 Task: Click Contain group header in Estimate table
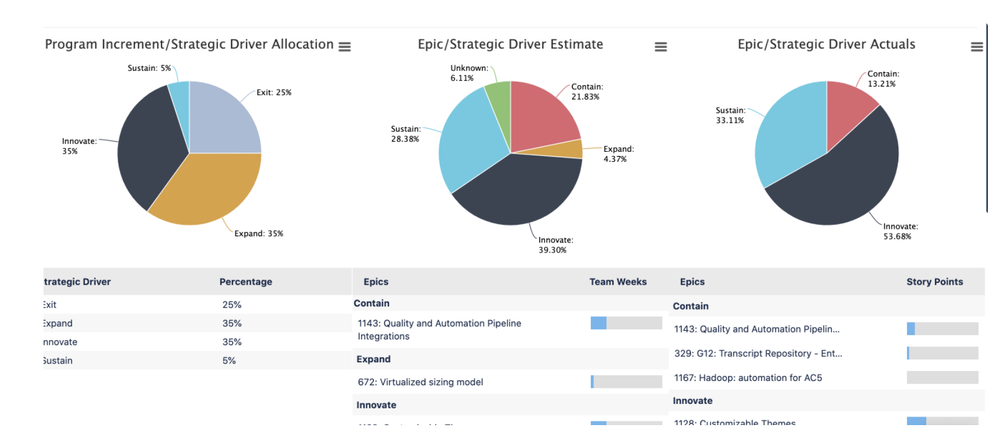click(x=371, y=303)
